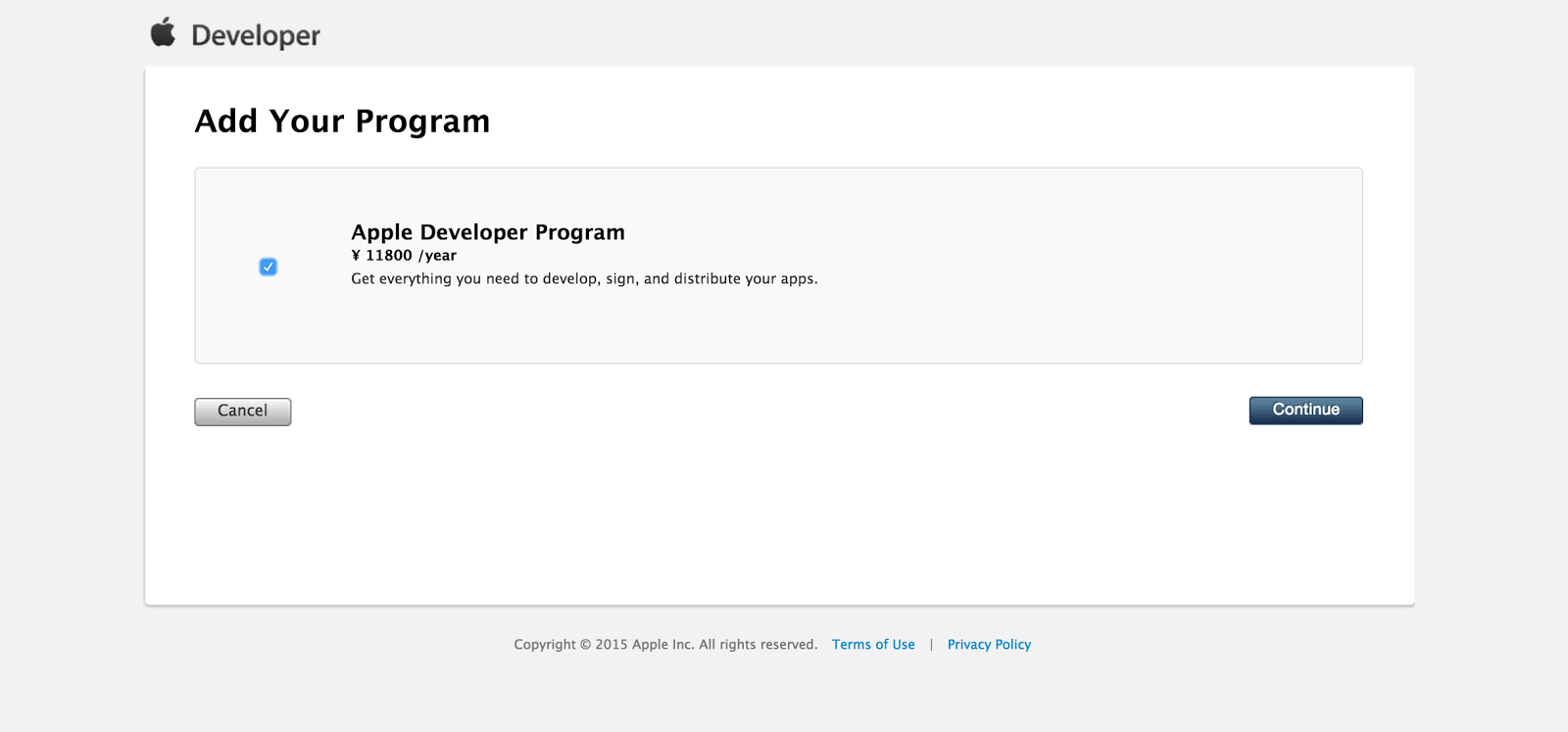This screenshot has height=732, width=1568.
Task: Click the copyright symbol in the footer
Action: (585, 645)
